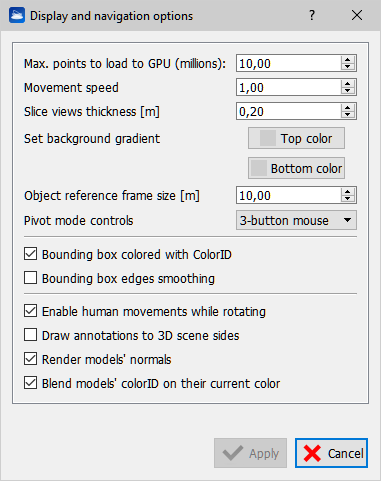
Task: Decrease Object reference frame size value
Action: coord(348,199)
